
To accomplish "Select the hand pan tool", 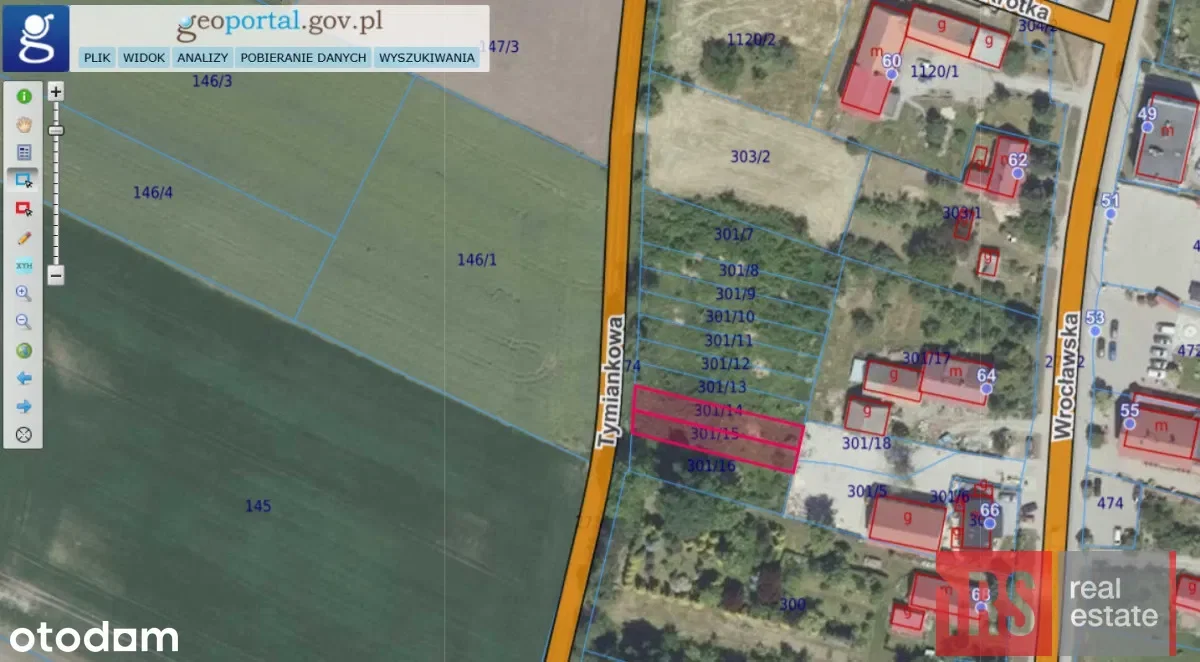I will pos(24,125).
